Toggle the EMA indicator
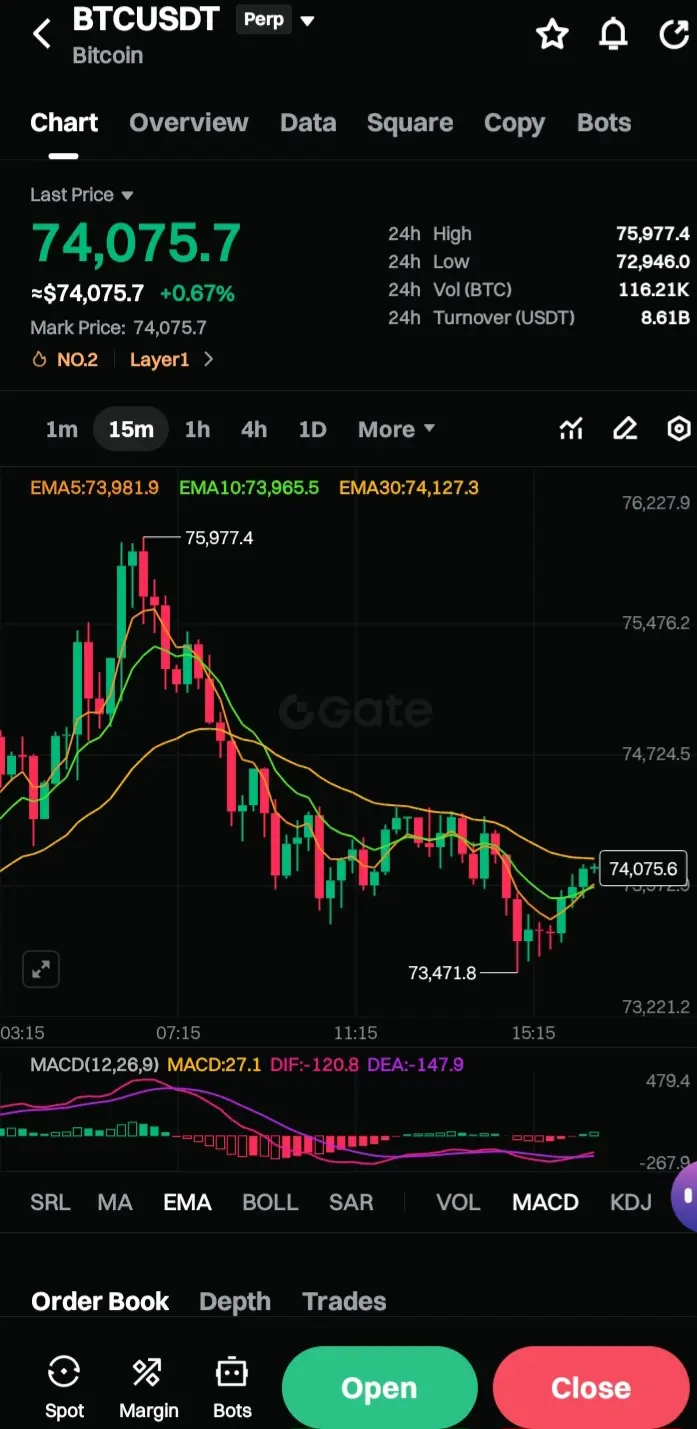697x1429 pixels. 187,1202
